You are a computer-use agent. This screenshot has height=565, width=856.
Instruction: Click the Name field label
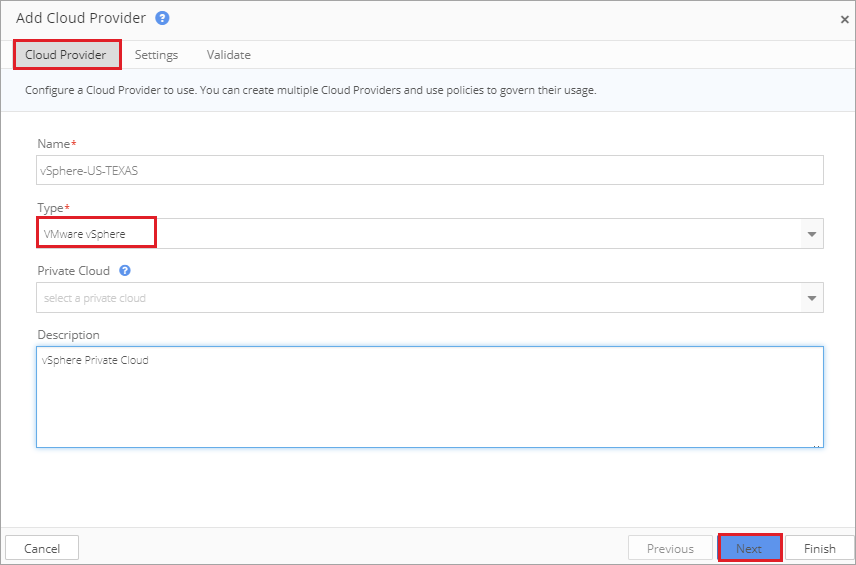pyautogui.click(x=56, y=144)
